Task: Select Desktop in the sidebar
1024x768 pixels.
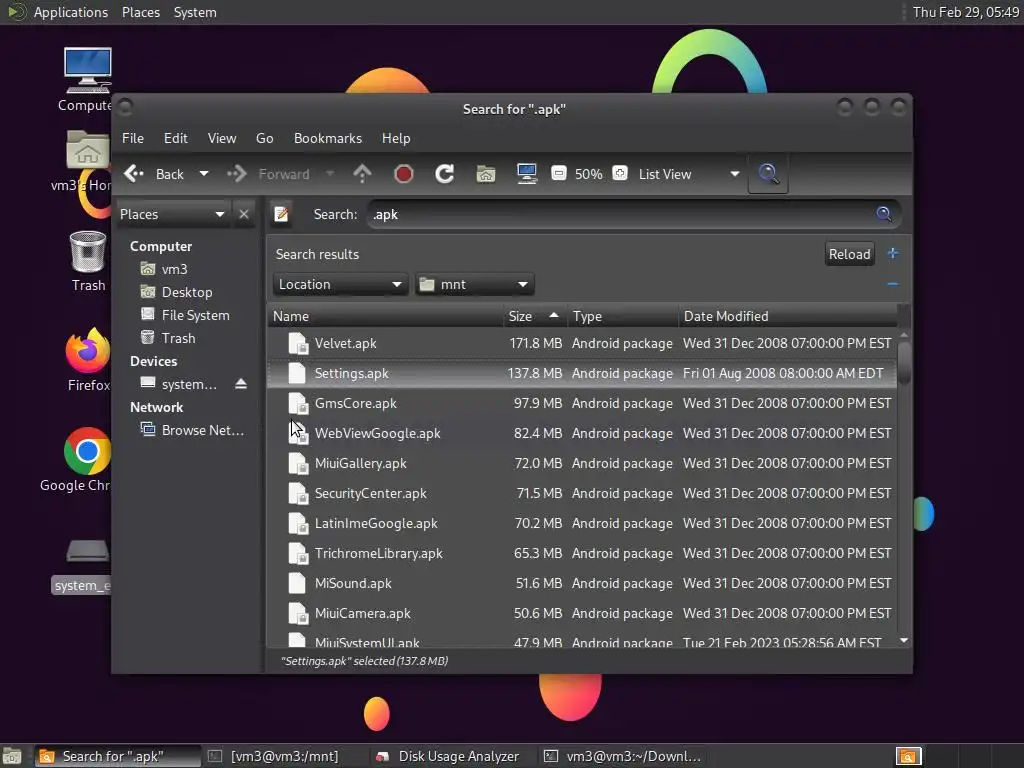Action: [x=187, y=292]
